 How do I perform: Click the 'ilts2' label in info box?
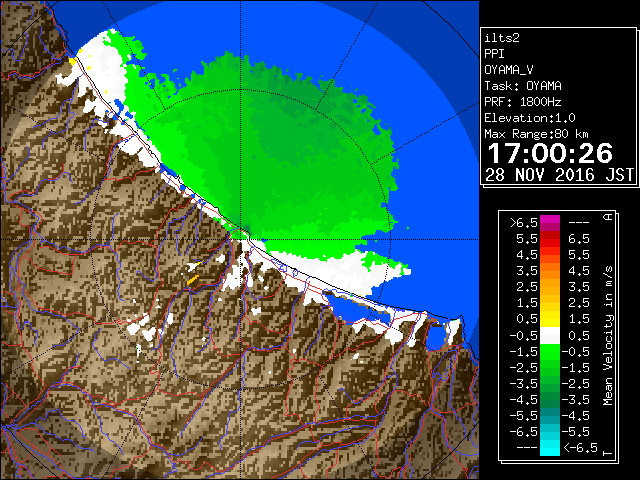(x=502, y=38)
